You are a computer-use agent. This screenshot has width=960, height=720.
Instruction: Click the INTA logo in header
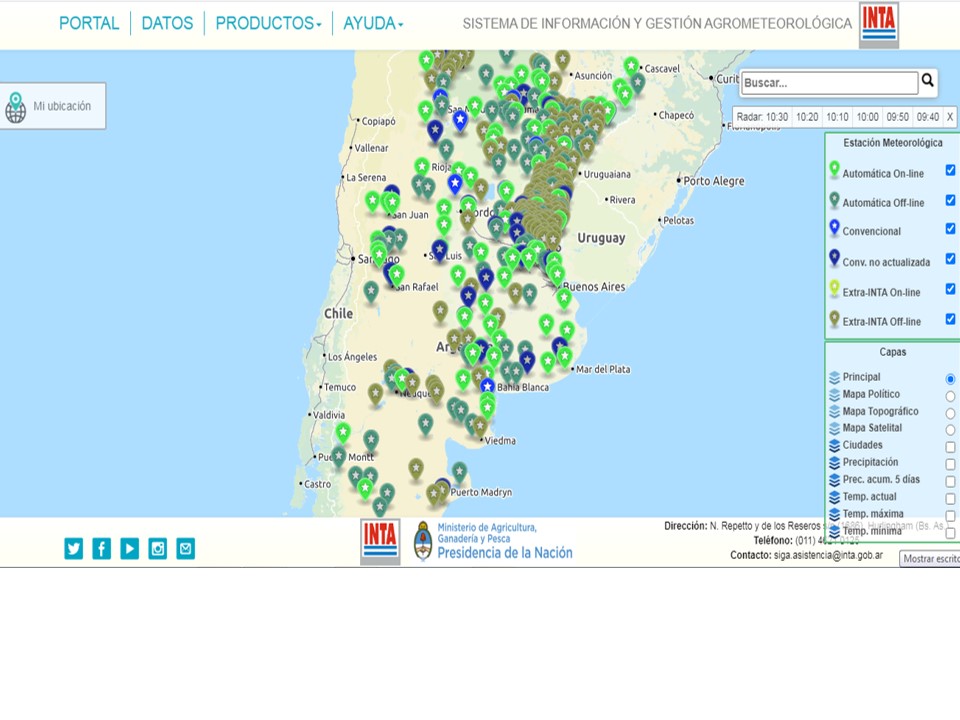(878, 24)
